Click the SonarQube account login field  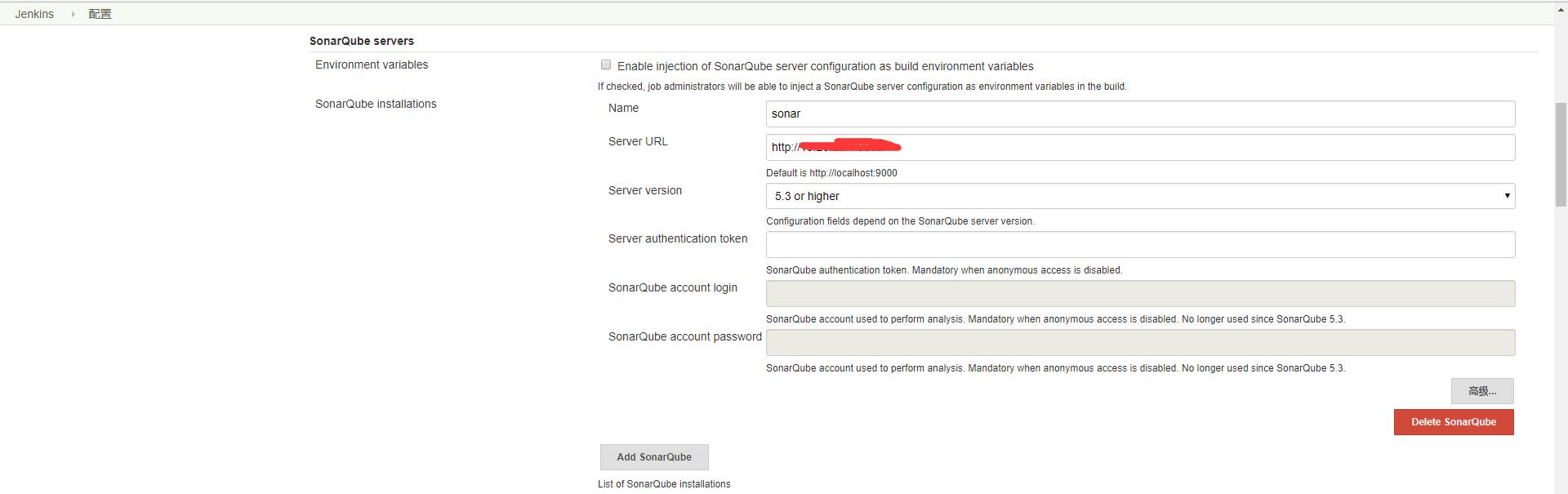[x=1139, y=294]
